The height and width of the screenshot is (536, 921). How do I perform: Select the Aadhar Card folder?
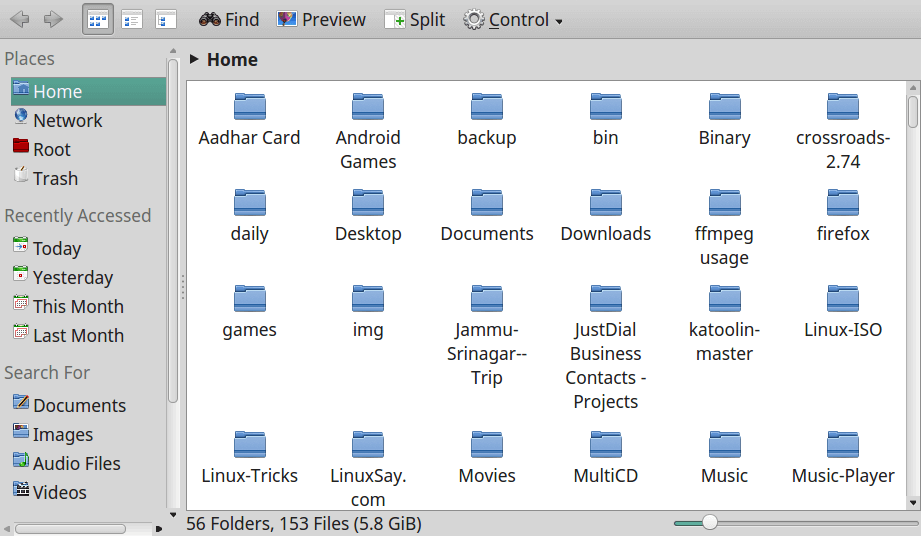pos(250,120)
